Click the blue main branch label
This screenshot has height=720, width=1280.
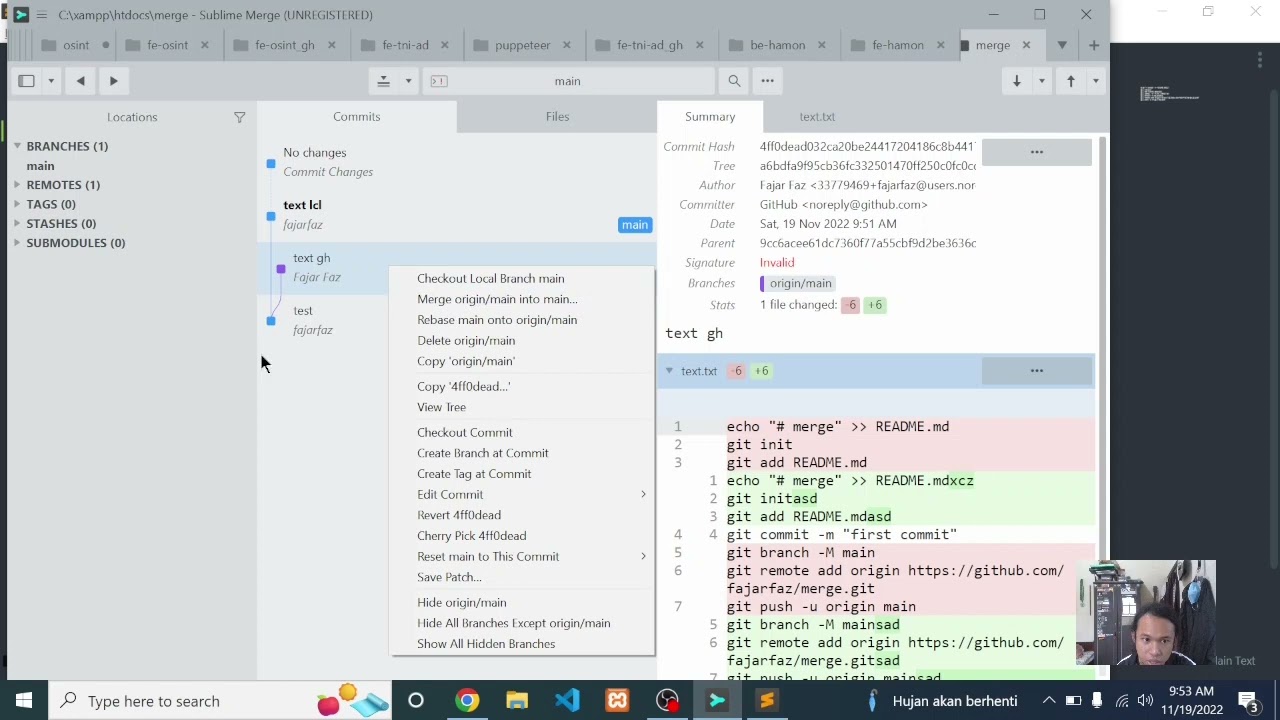pos(635,225)
